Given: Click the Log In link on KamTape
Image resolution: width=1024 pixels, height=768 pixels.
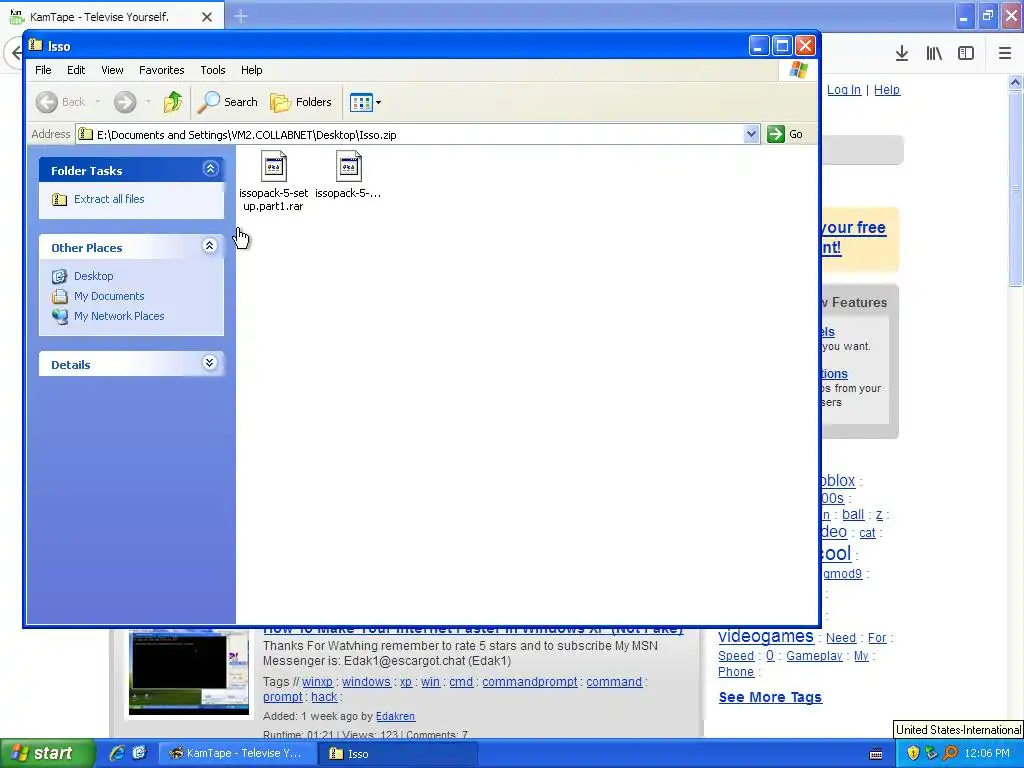Looking at the screenshot, I should click(x=844, y=89).
